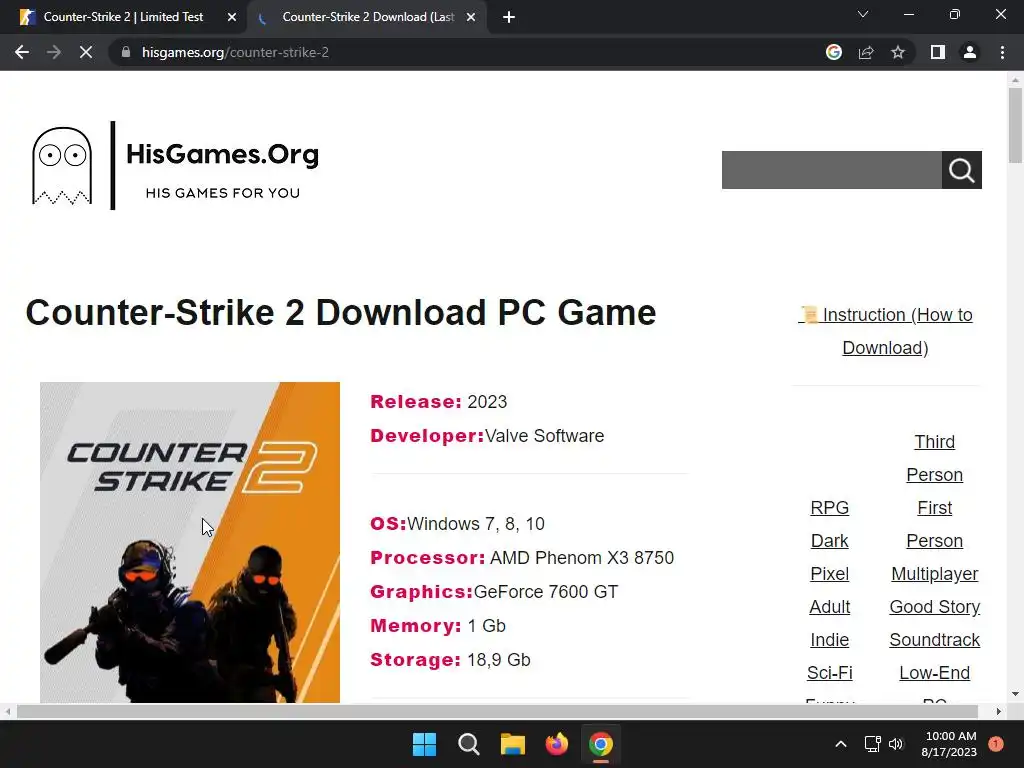1024x768 pixels.
Task: Open the Dark category link
Action: [x=829, y=541]
